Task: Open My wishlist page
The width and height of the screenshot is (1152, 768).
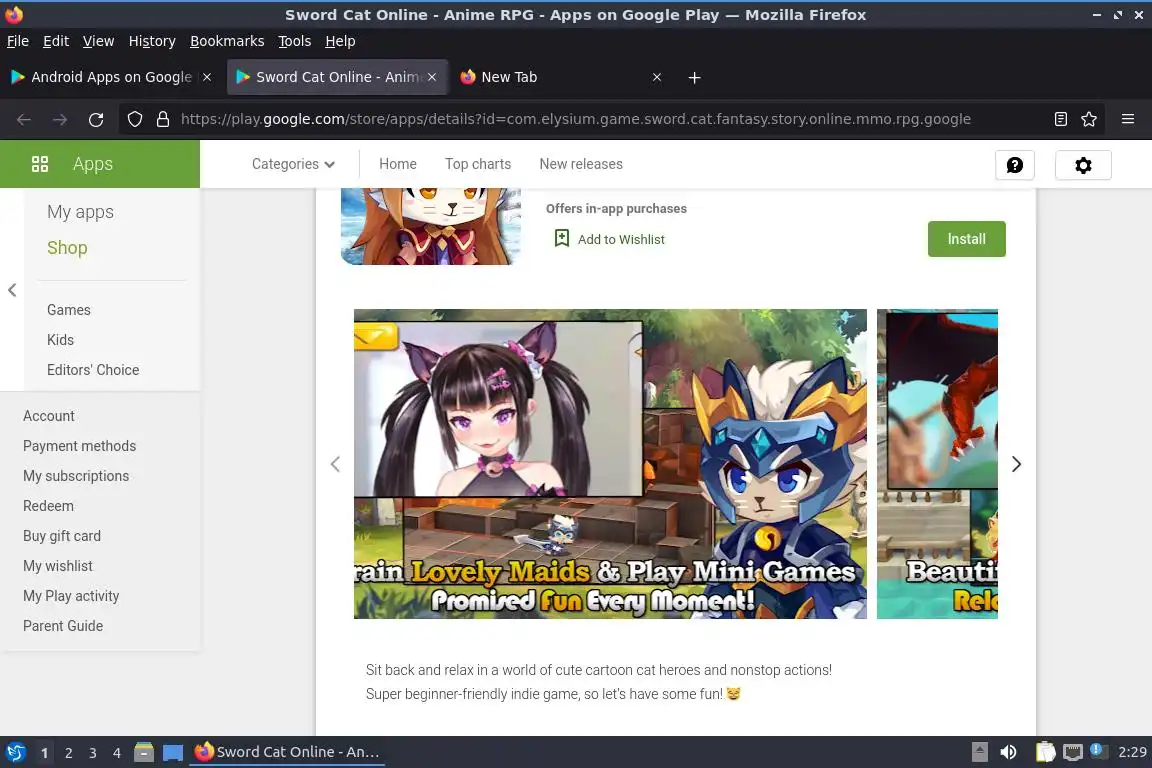Action: pyautogui.click(x=57, y=566)
